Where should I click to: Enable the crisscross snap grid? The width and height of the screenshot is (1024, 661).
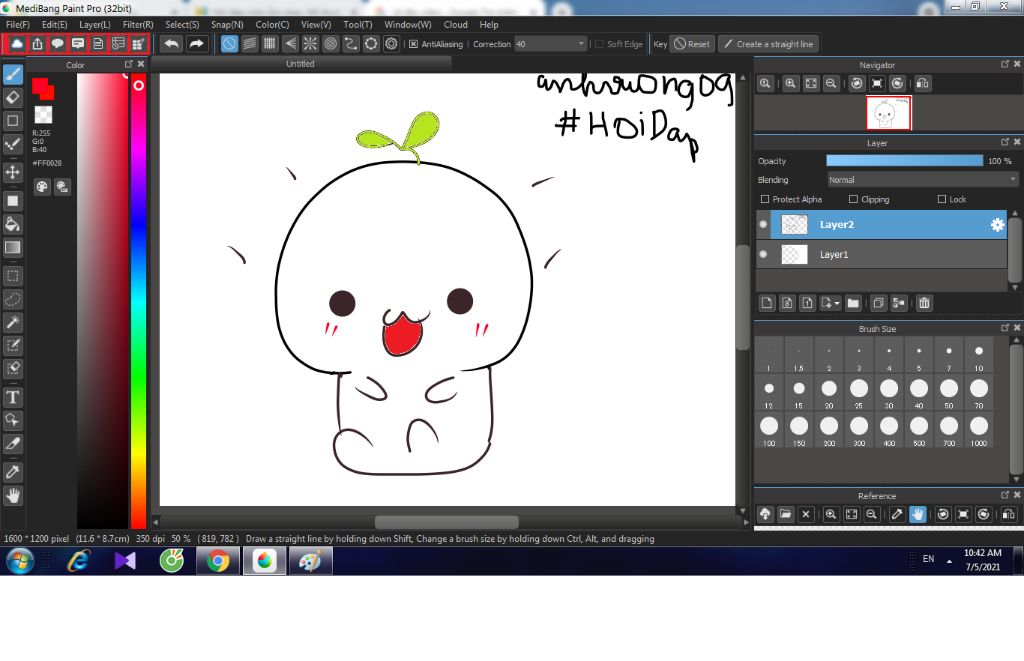tap(270, 44)
